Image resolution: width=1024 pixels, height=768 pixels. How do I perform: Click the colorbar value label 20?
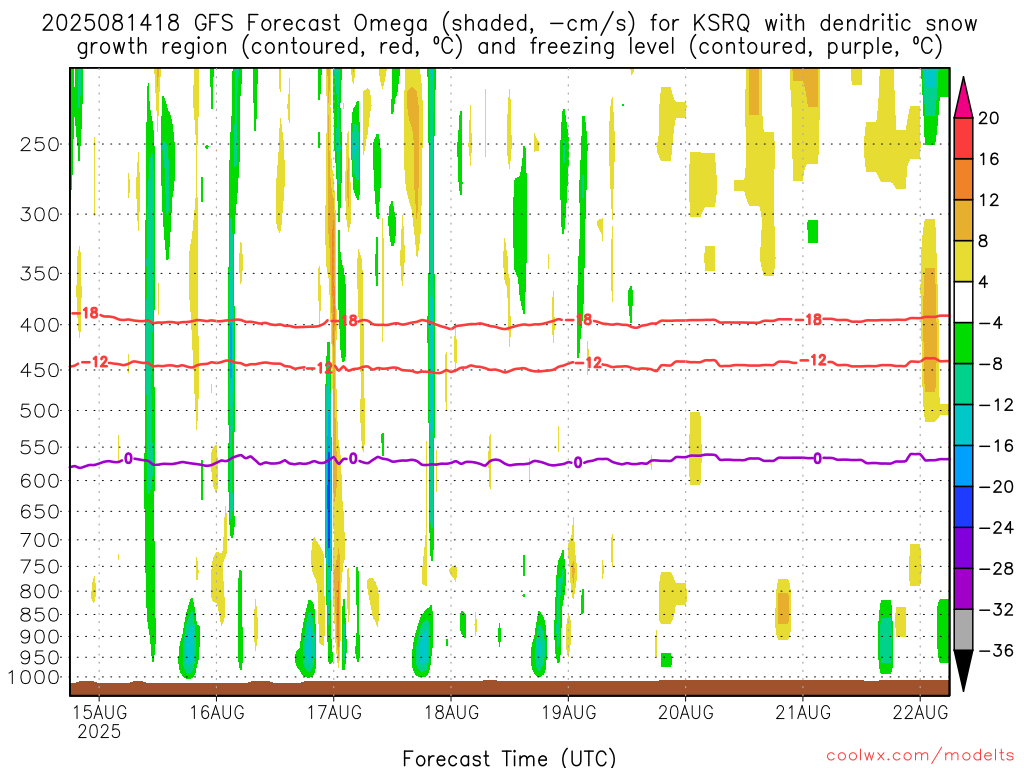pyautogui.click(x=989, y=118)
